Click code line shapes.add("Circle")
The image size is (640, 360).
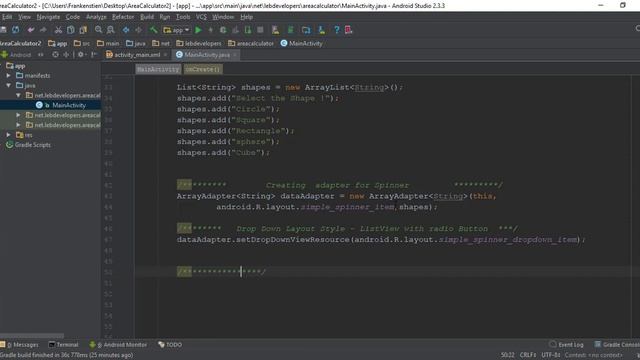click(228, 109)
